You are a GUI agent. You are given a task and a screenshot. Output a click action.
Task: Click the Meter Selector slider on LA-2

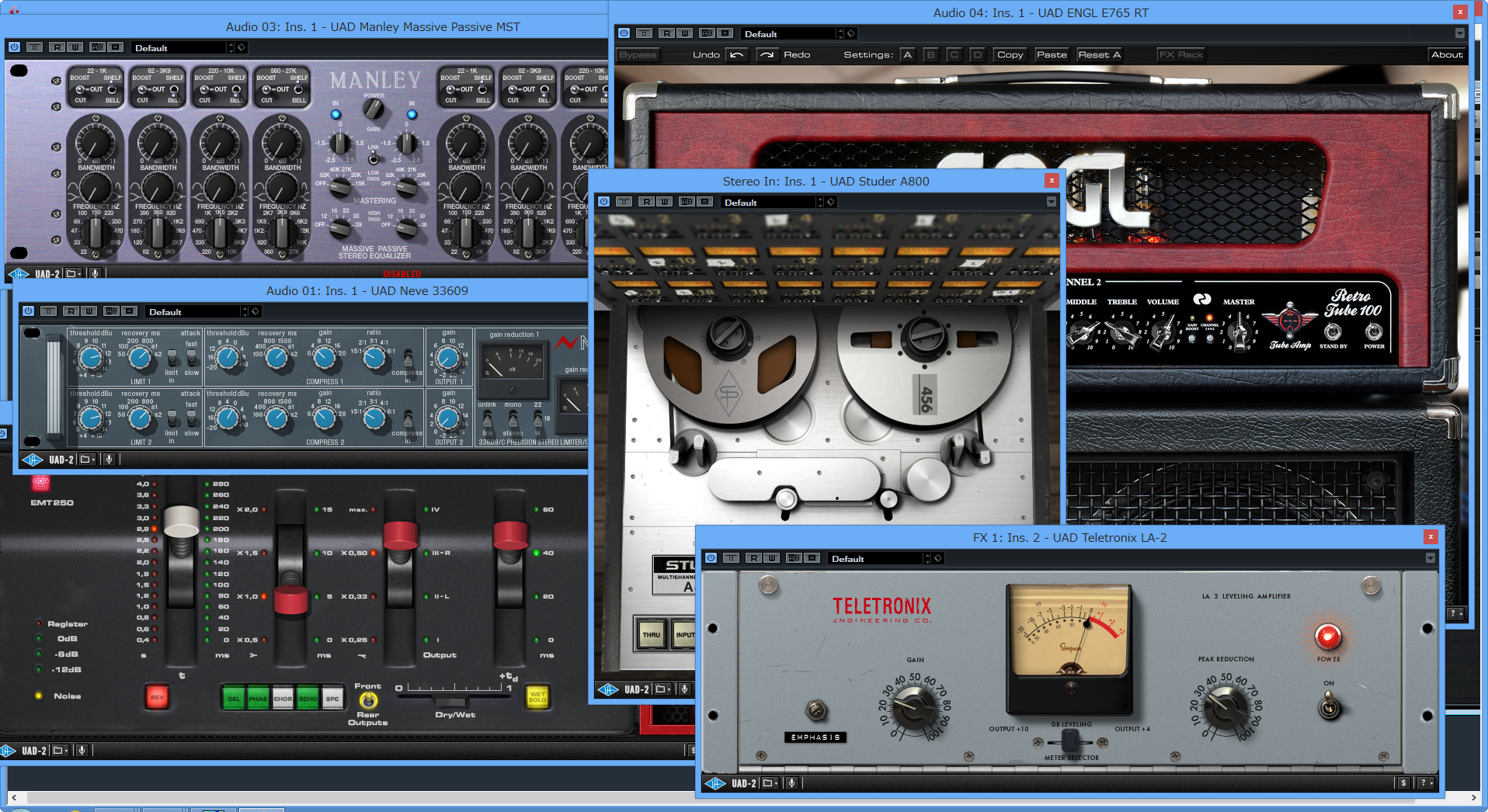[1069, 740]
